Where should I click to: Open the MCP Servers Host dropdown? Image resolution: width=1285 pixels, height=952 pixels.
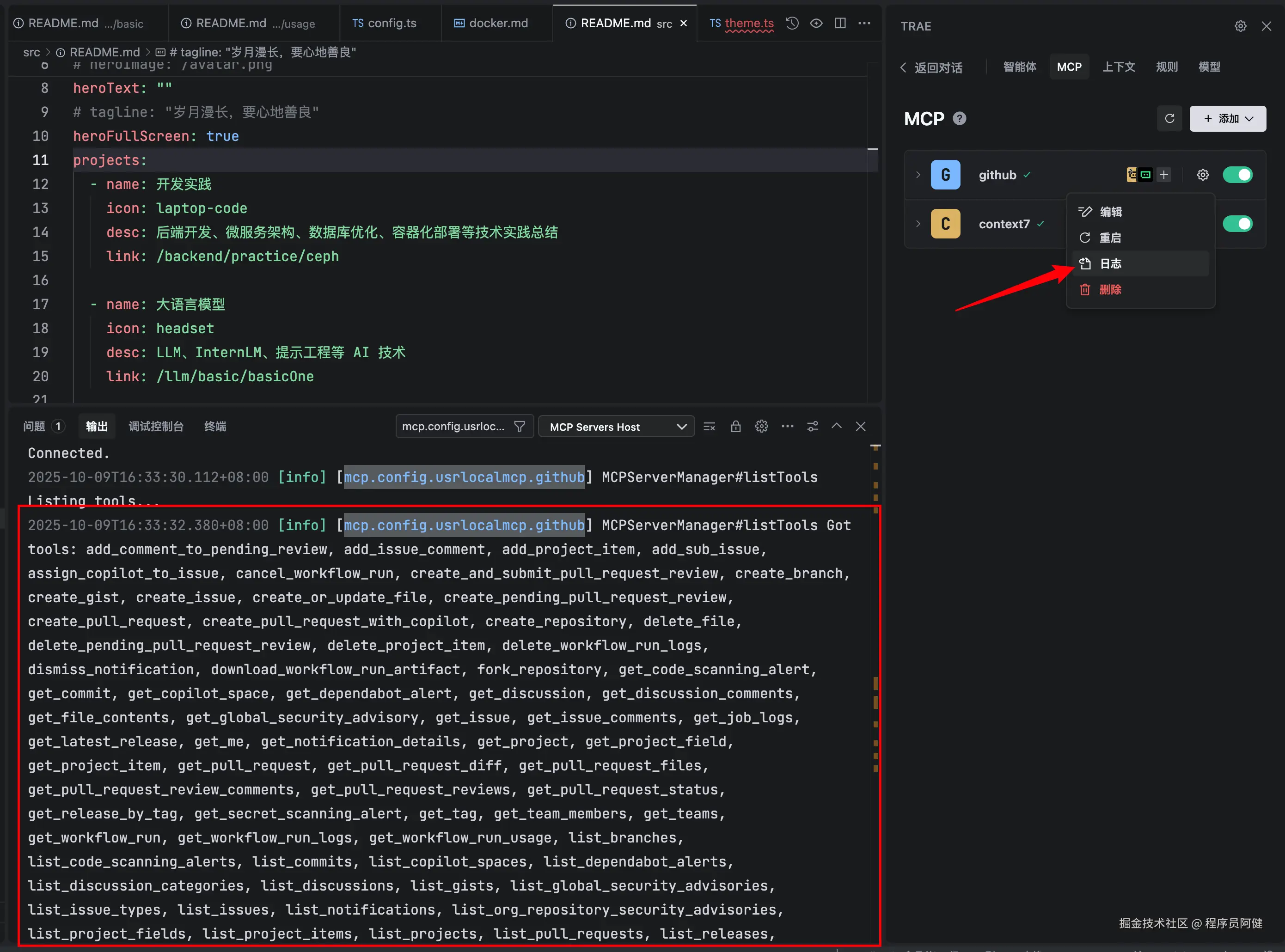pos(616,427)
